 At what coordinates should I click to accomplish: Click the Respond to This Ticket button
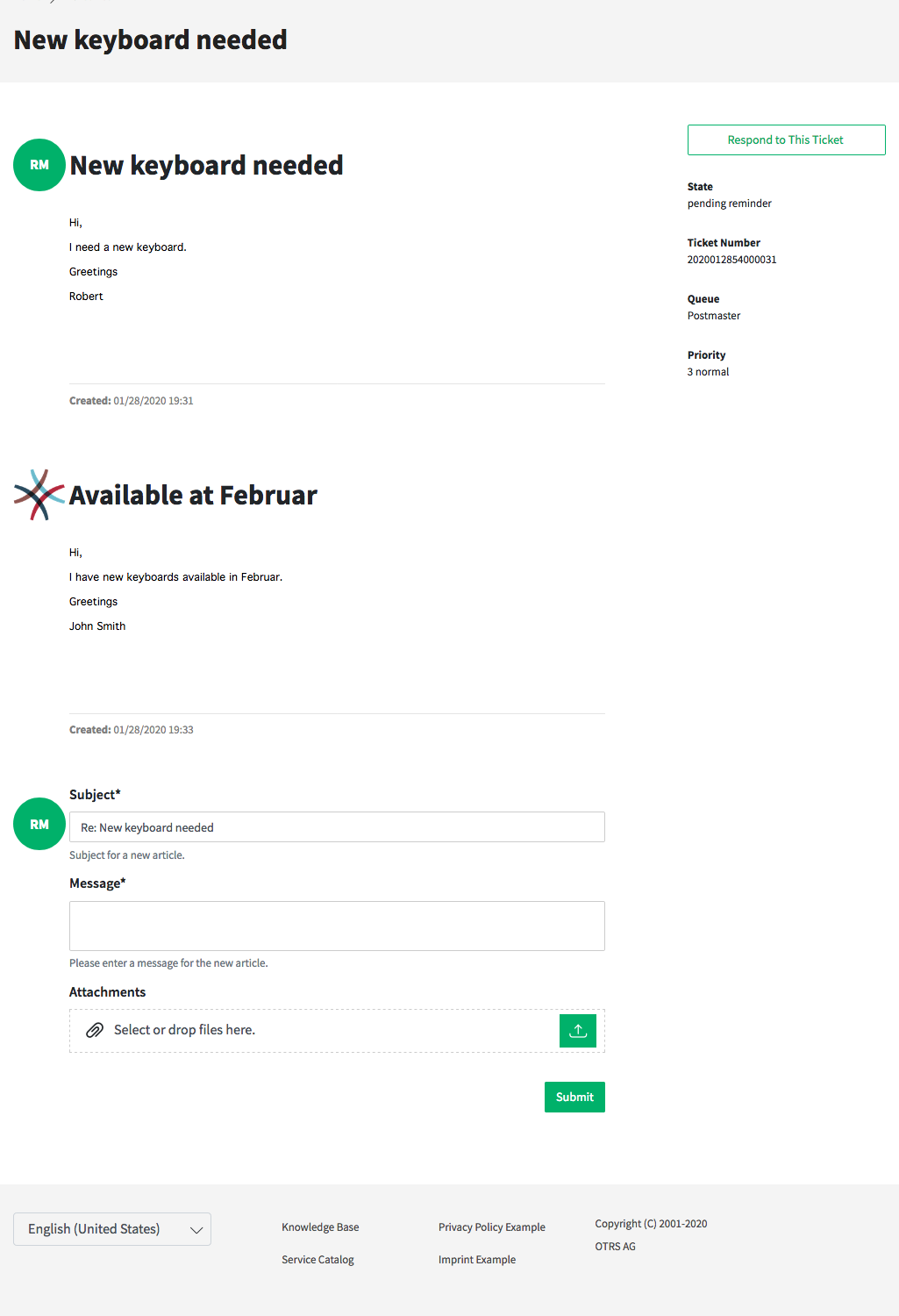pyautogui.click(x=786, y=139)
